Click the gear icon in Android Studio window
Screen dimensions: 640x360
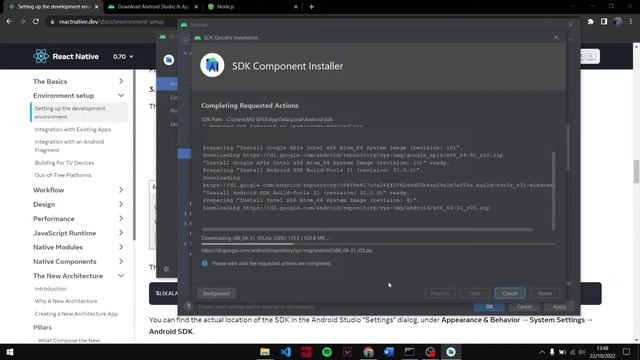click(166, 269)
